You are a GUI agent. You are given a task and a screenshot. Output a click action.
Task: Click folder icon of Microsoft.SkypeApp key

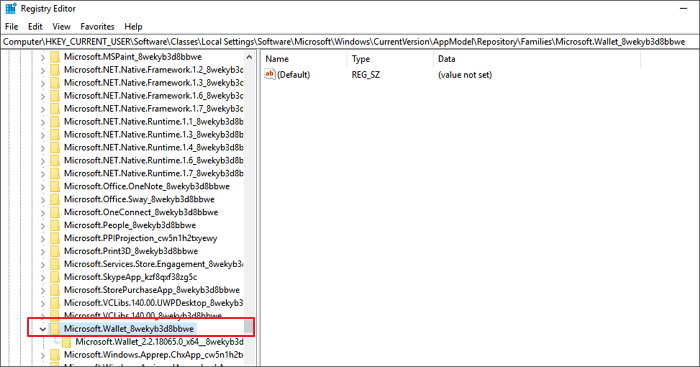click(x=55, y=277)
